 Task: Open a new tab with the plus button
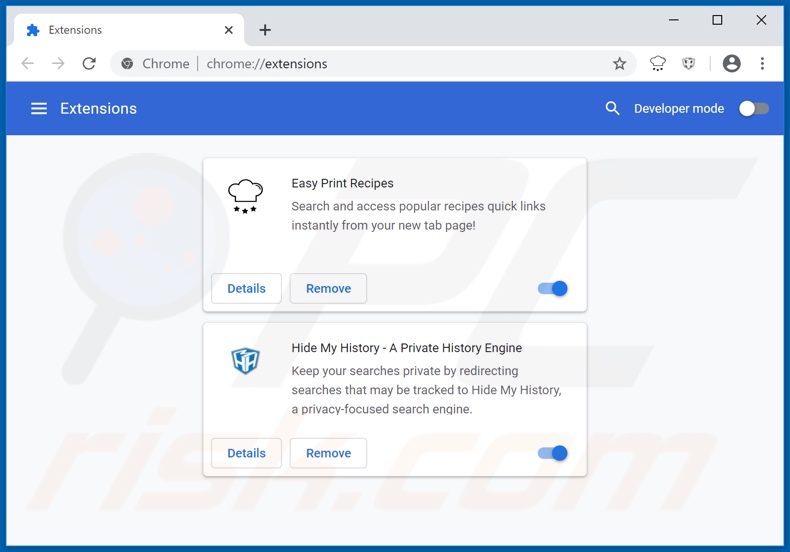click(265, 30)
